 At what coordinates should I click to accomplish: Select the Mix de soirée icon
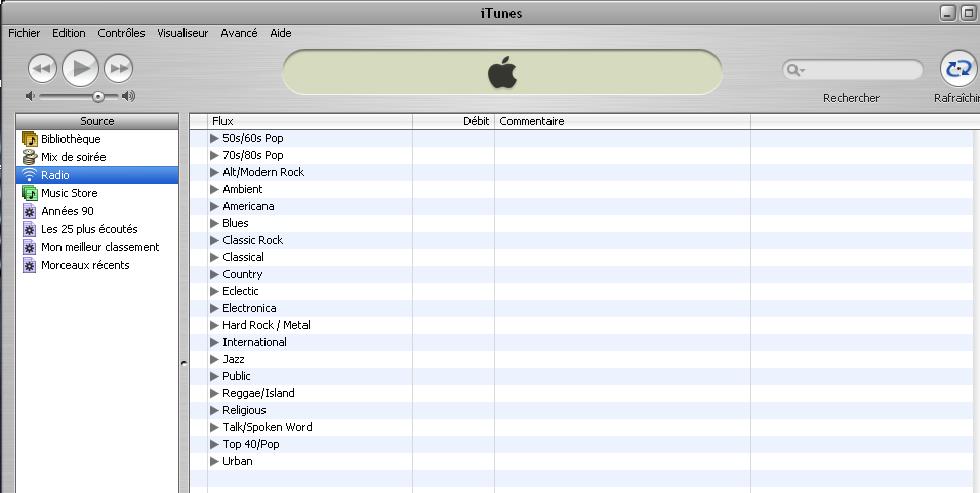(29, 157)
